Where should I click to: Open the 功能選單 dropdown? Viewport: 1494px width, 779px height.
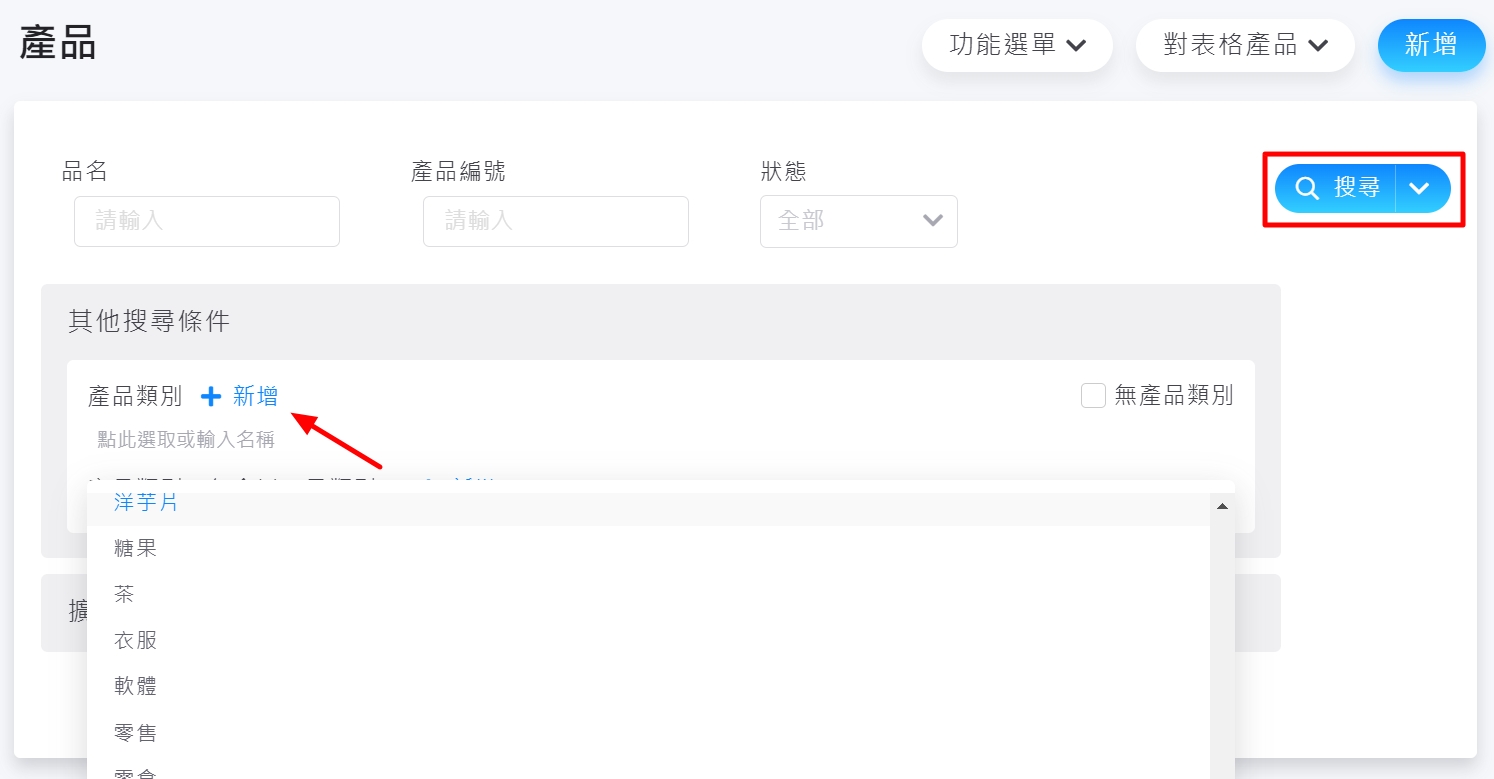[x=1017, y=45]
